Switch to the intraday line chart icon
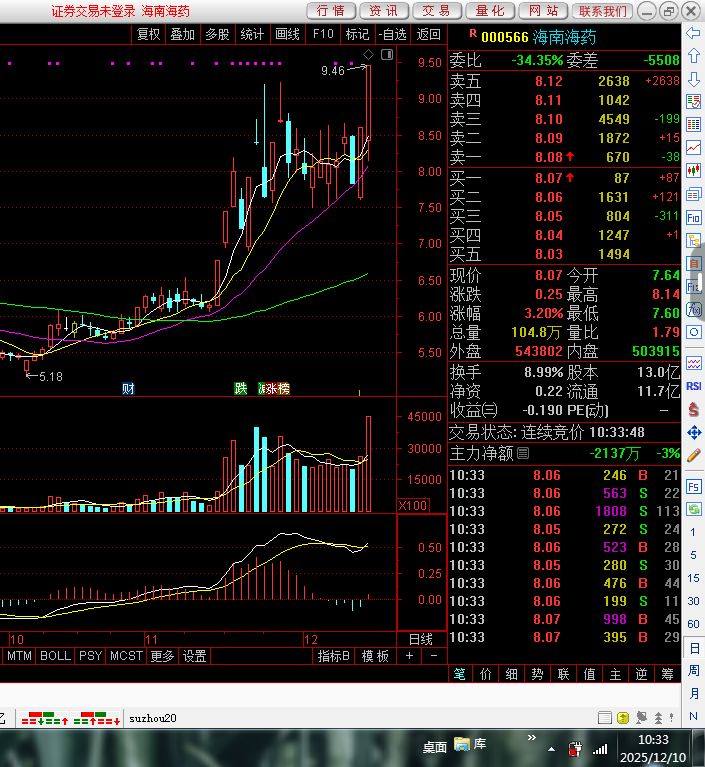705x767 pixels. click(693, 148)
